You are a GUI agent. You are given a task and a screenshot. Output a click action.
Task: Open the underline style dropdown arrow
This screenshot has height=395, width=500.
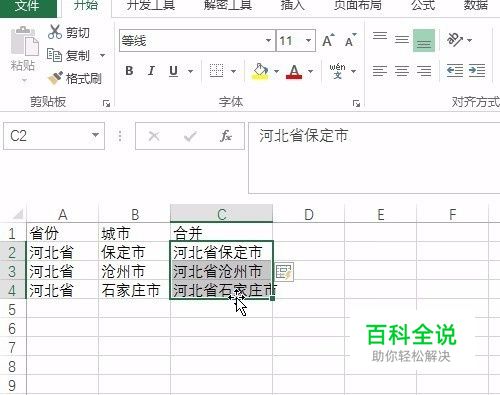(x=190, y=71)
